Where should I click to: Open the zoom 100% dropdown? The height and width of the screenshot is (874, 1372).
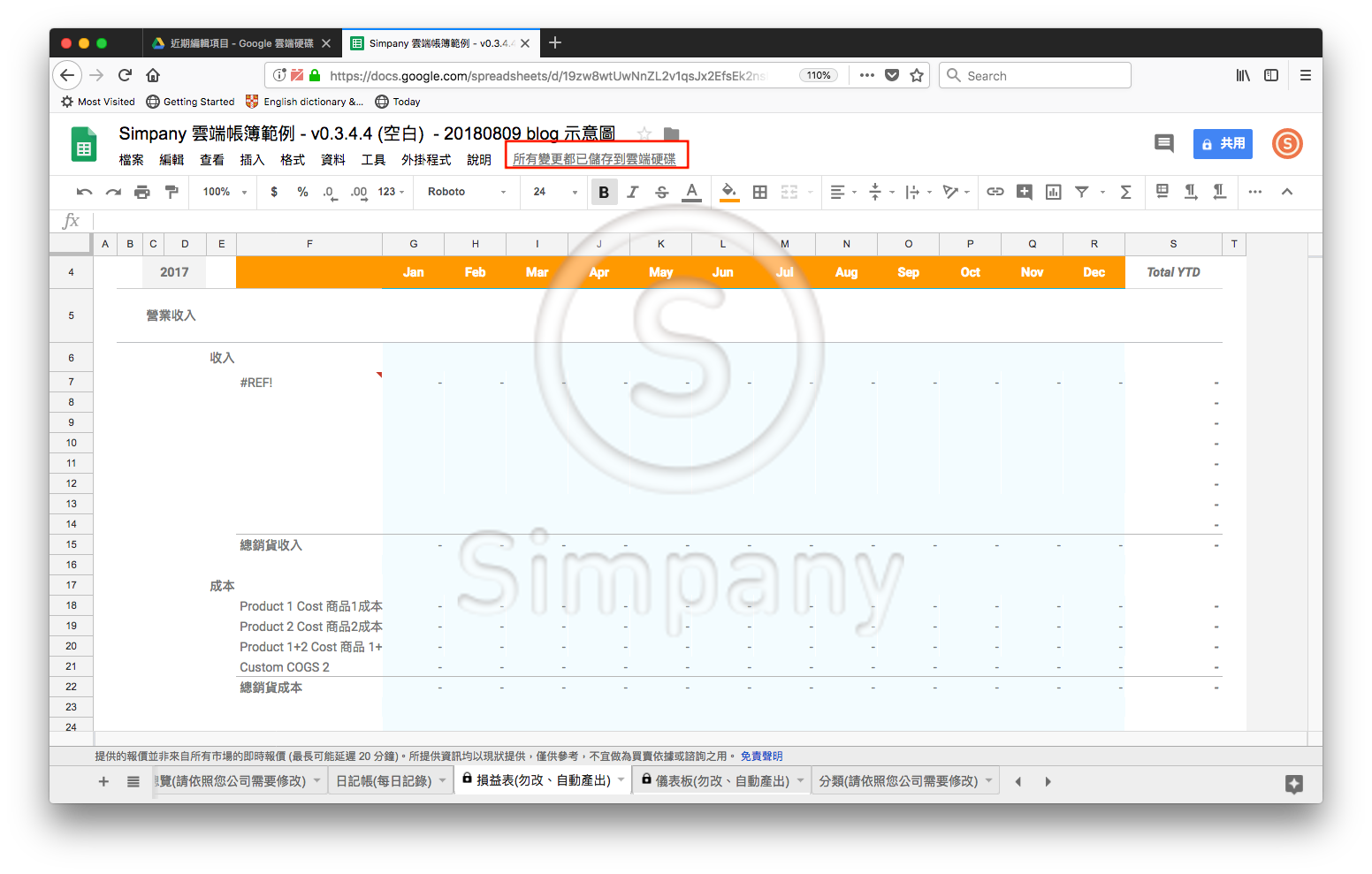click(x=225, y=192)
